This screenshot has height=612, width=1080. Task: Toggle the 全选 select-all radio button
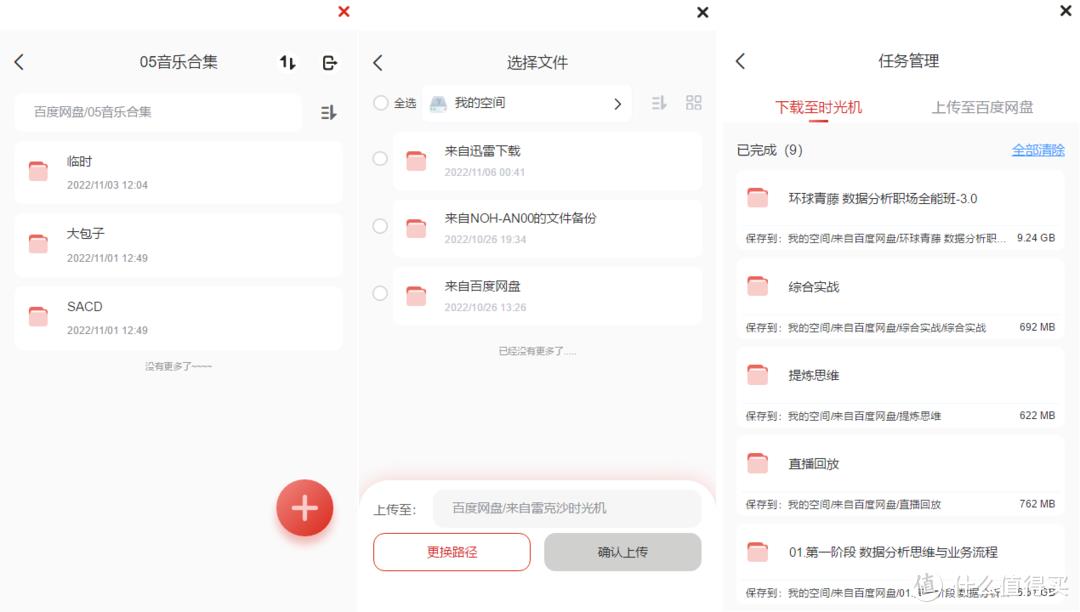pos(381,103)
